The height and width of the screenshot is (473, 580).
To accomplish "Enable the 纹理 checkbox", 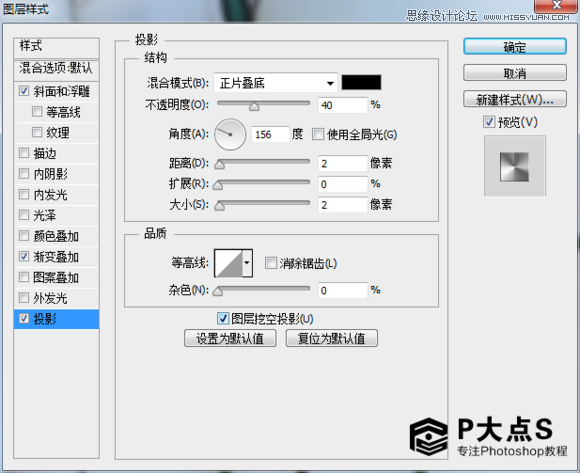I will pos(37,132).
